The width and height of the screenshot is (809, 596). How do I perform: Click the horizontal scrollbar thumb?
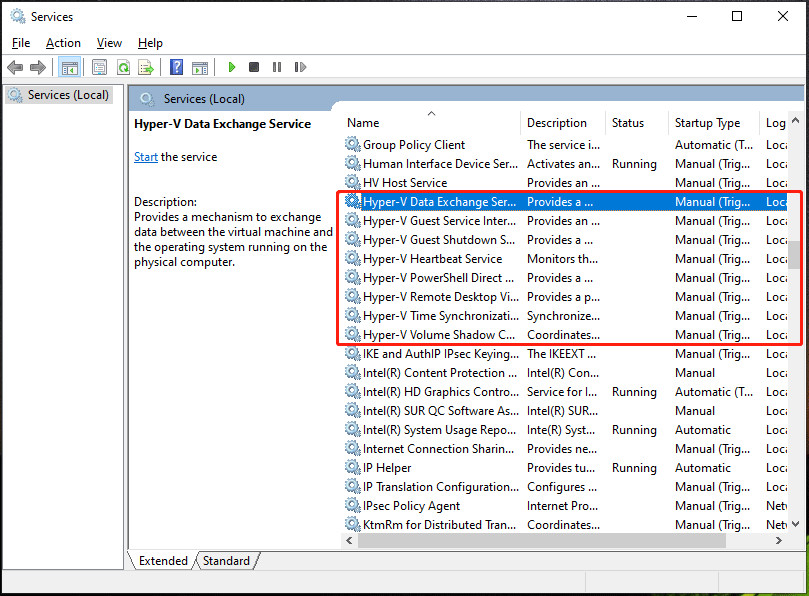coord(542,540)
